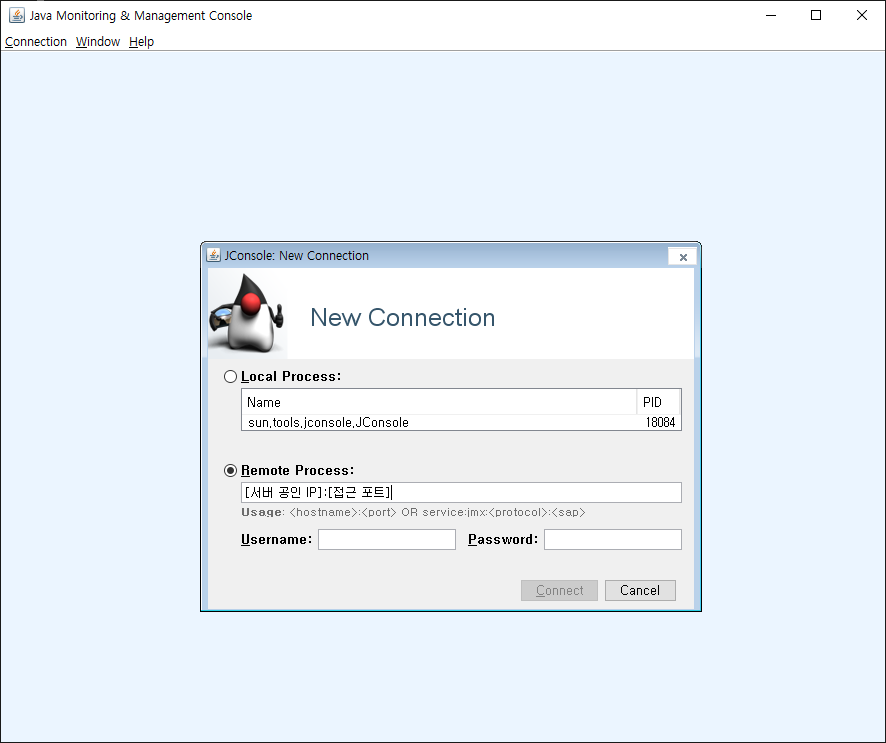The height and width of the screenshot is (743, 886).
Task: Select the sun.tools.jconsole.JConsole process row
Action: point(461,422)
